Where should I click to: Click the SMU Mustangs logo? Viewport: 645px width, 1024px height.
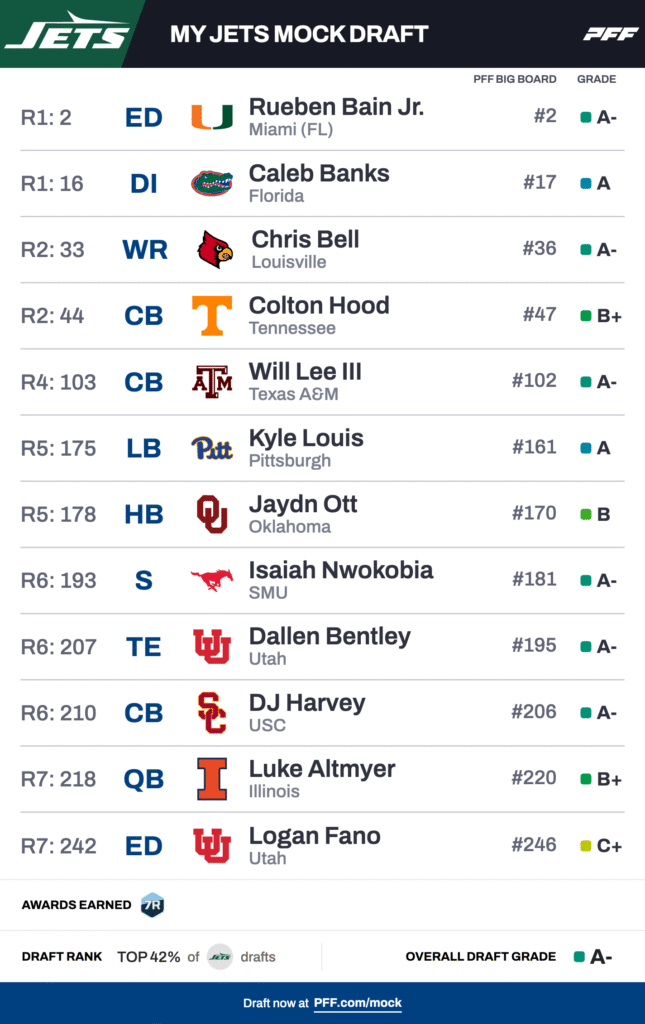(x=212, y=580)
